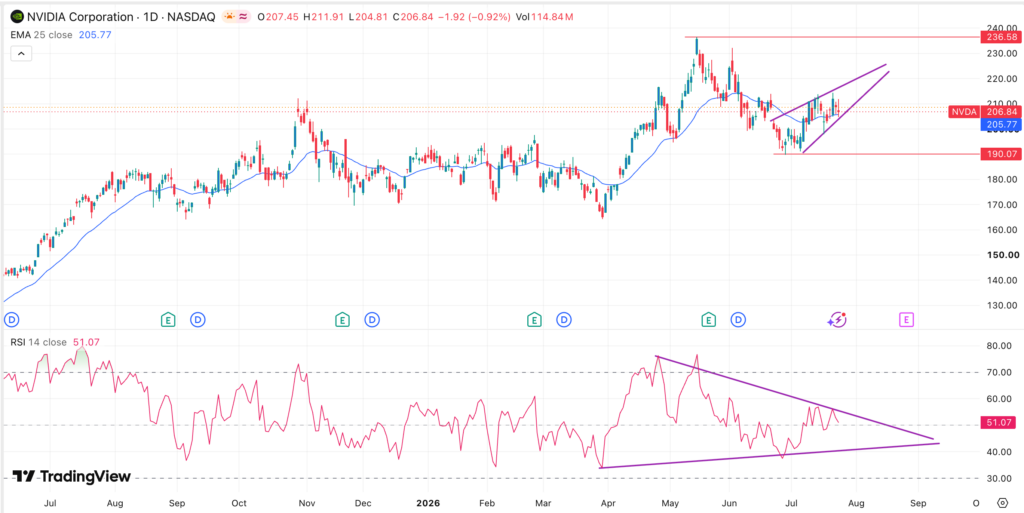
Task: Click the red 236.58 price axis label
Action: click(x=999, y=37)
